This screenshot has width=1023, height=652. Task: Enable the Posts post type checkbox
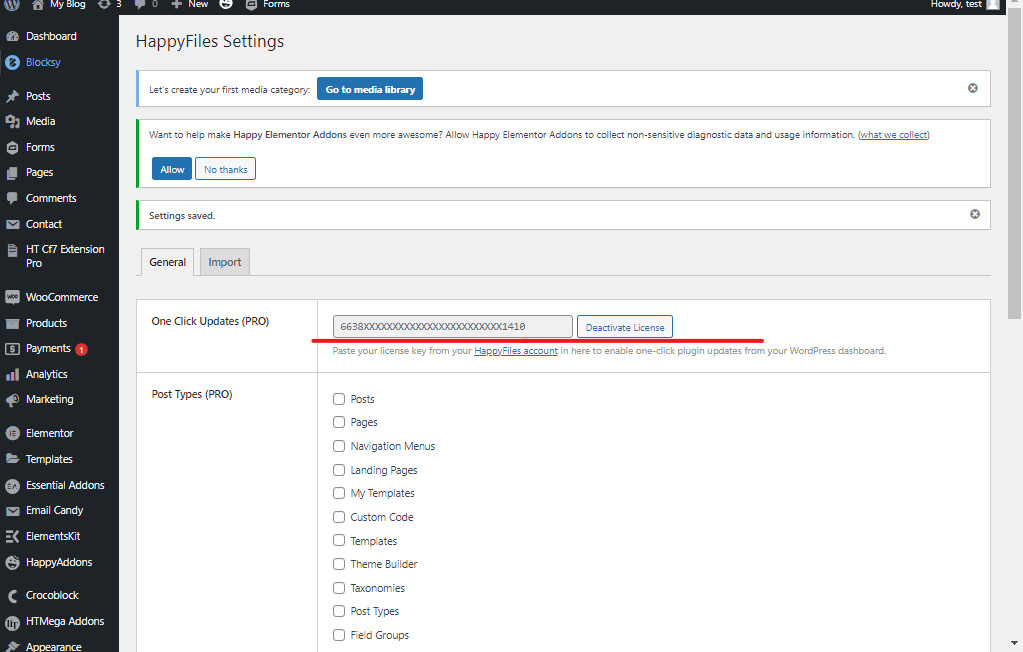click(x=339, y=399)
